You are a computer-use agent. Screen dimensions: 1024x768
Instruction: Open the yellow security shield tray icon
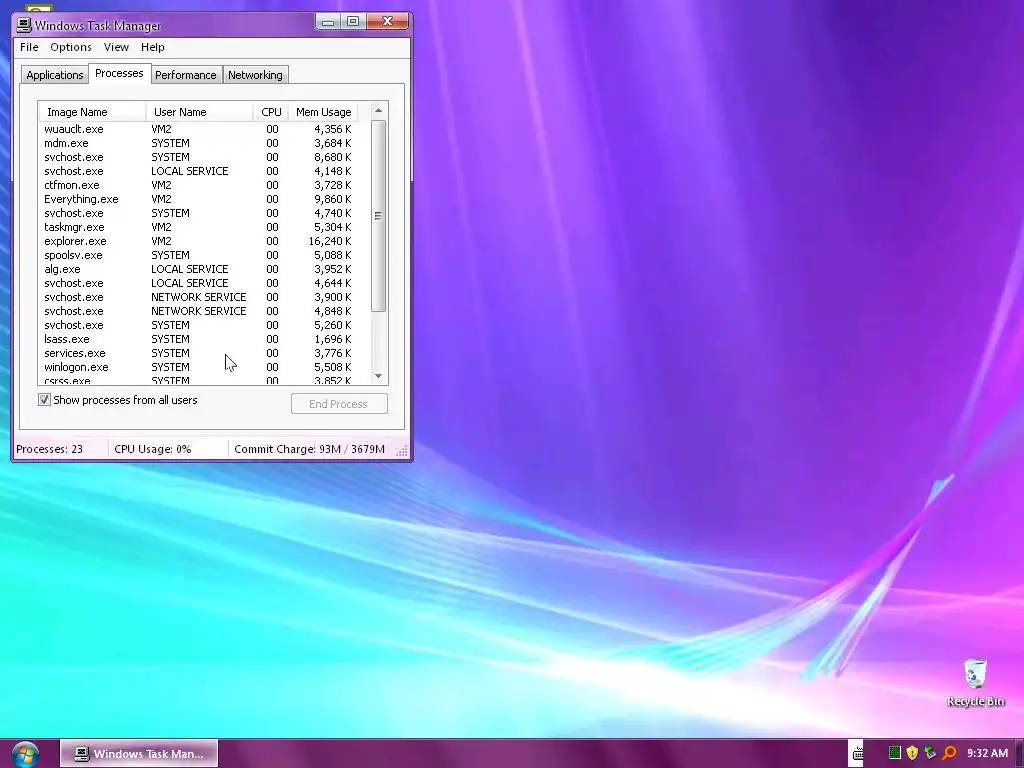pos(912,753)
